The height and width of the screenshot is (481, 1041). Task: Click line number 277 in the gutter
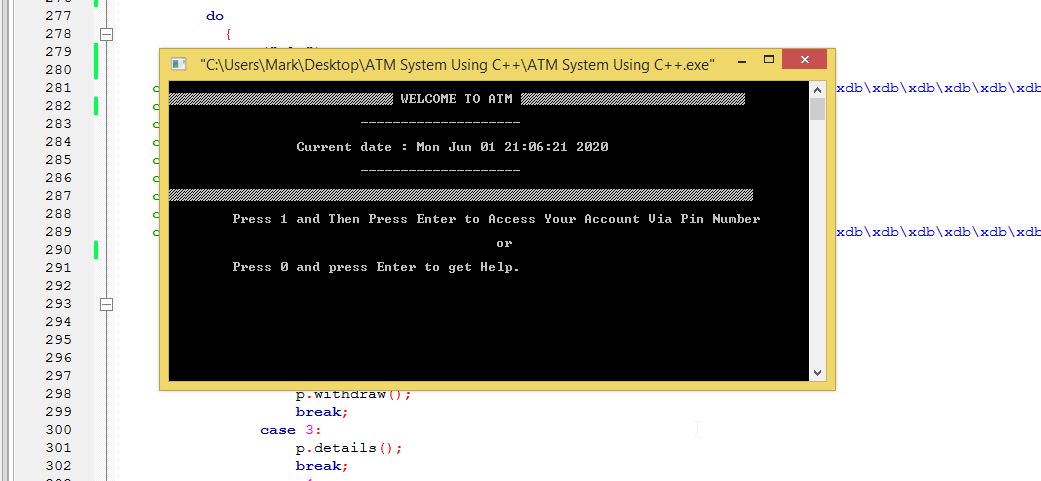58,16
